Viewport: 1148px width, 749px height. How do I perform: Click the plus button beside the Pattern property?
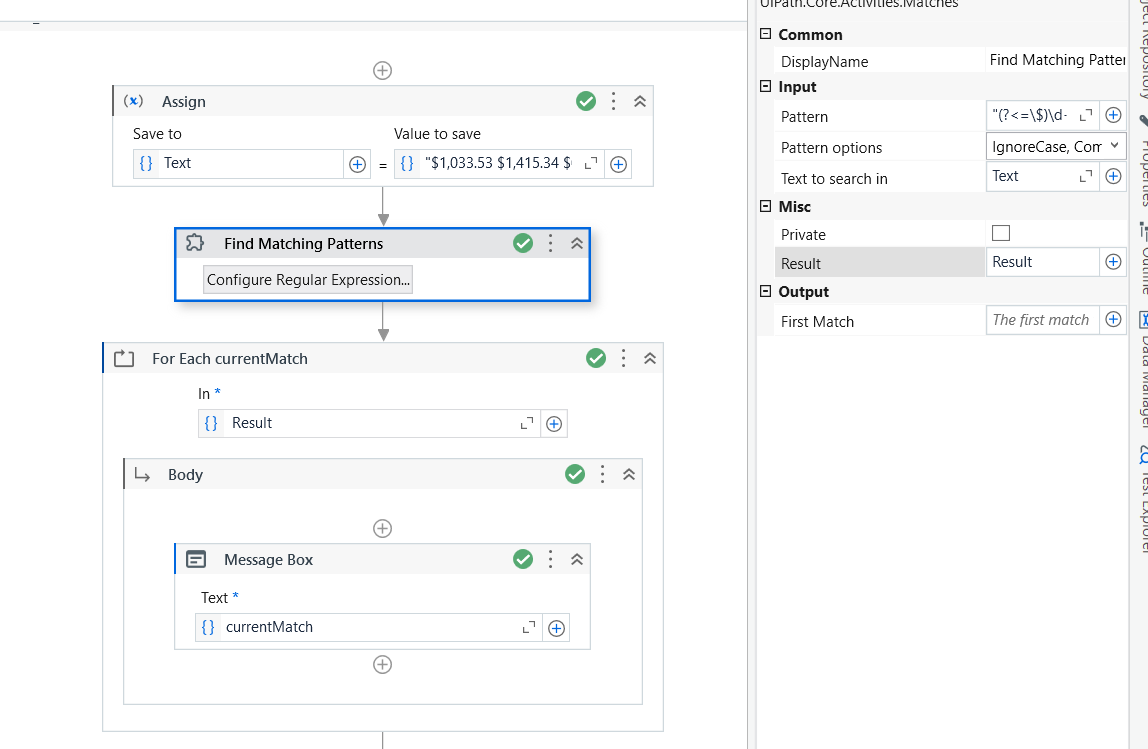tap(1113, 115)
